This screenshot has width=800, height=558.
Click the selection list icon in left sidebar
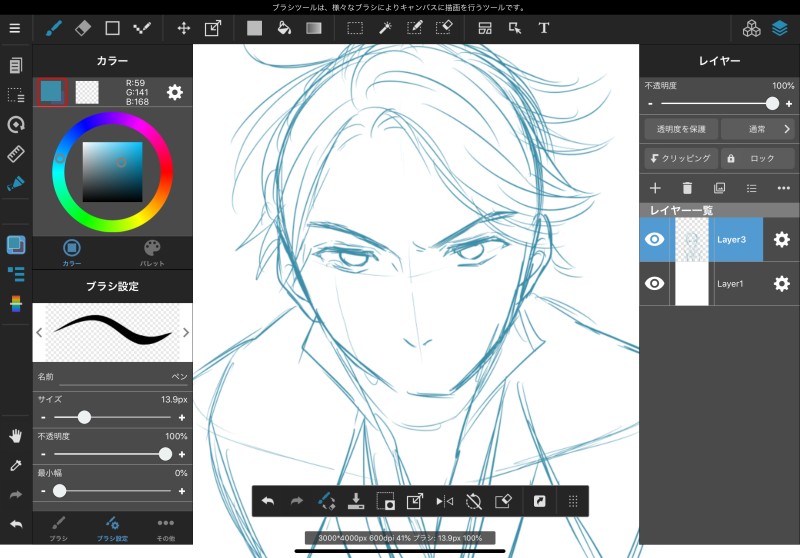16,95
